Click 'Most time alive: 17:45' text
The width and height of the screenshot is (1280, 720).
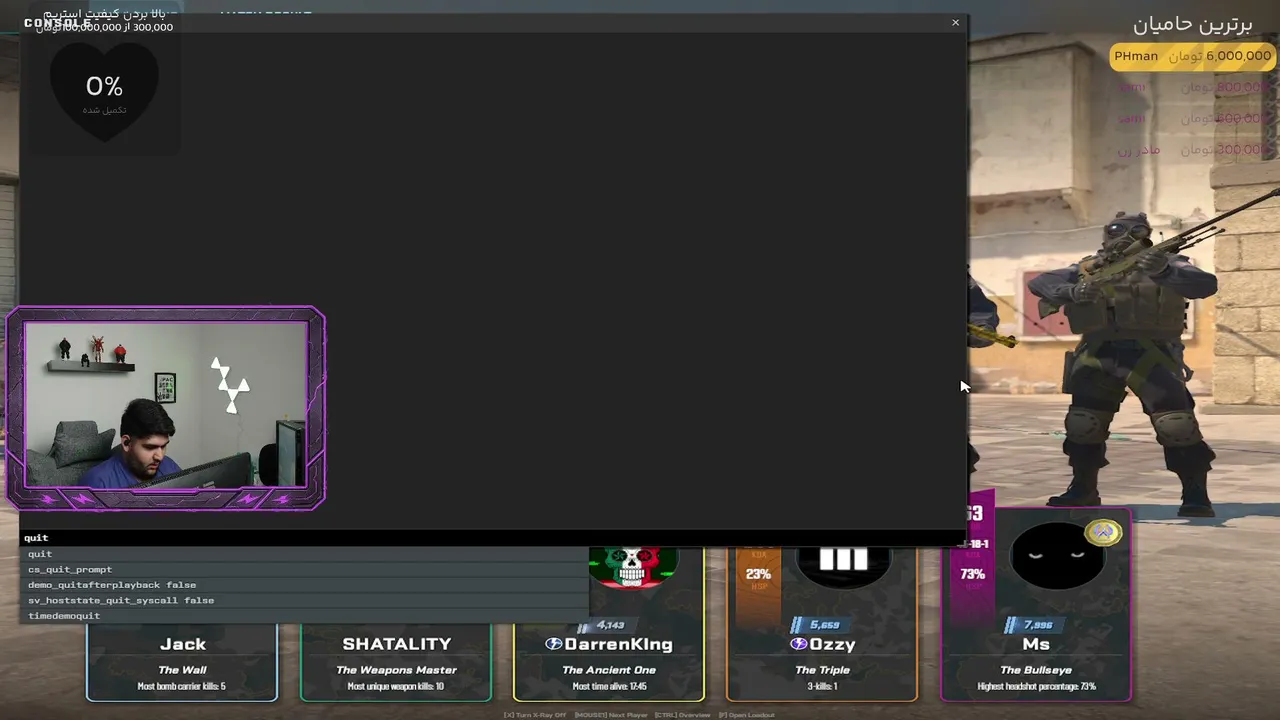pos(609,686)
